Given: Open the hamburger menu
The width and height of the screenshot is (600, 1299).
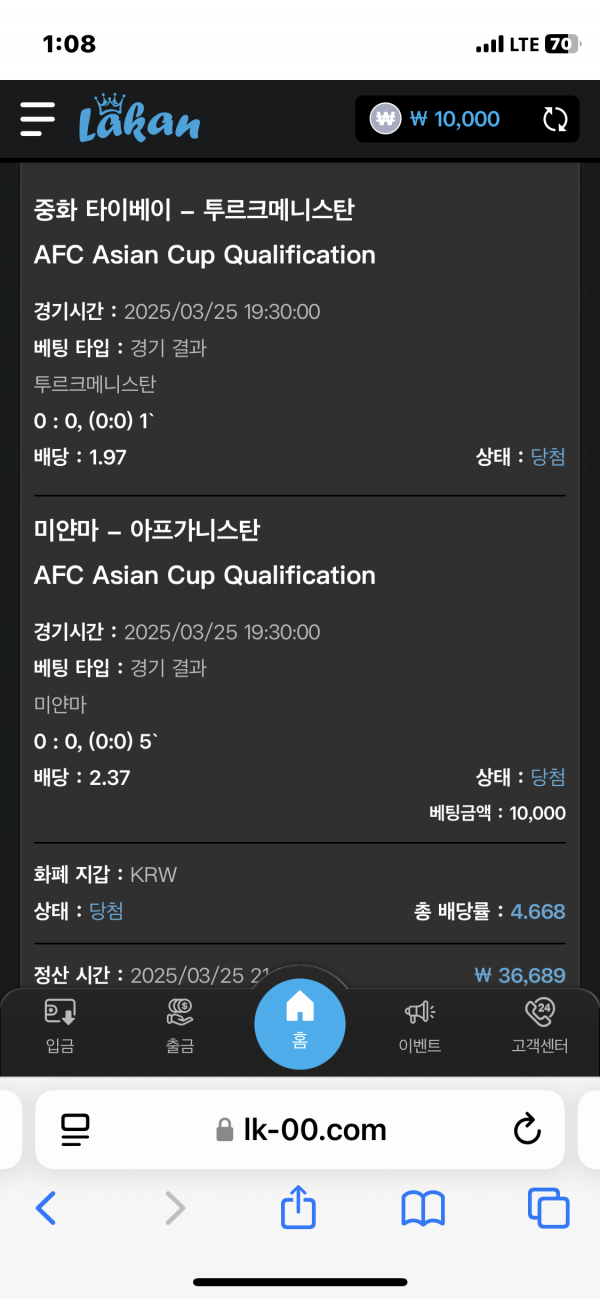Looking at the screenshot, I should pos(38,119).
